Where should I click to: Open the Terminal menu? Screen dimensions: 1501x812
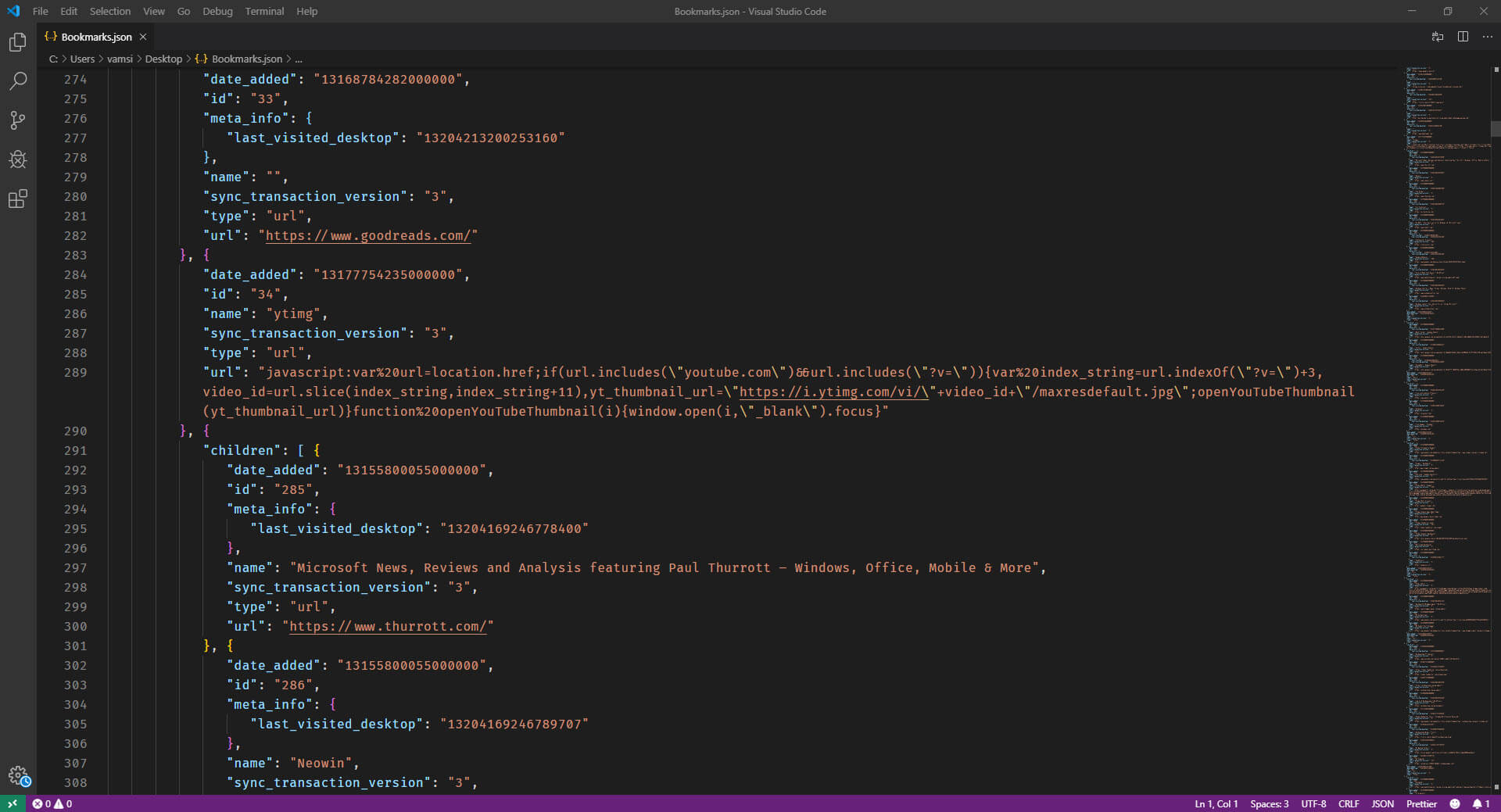(x=264, y=11)
